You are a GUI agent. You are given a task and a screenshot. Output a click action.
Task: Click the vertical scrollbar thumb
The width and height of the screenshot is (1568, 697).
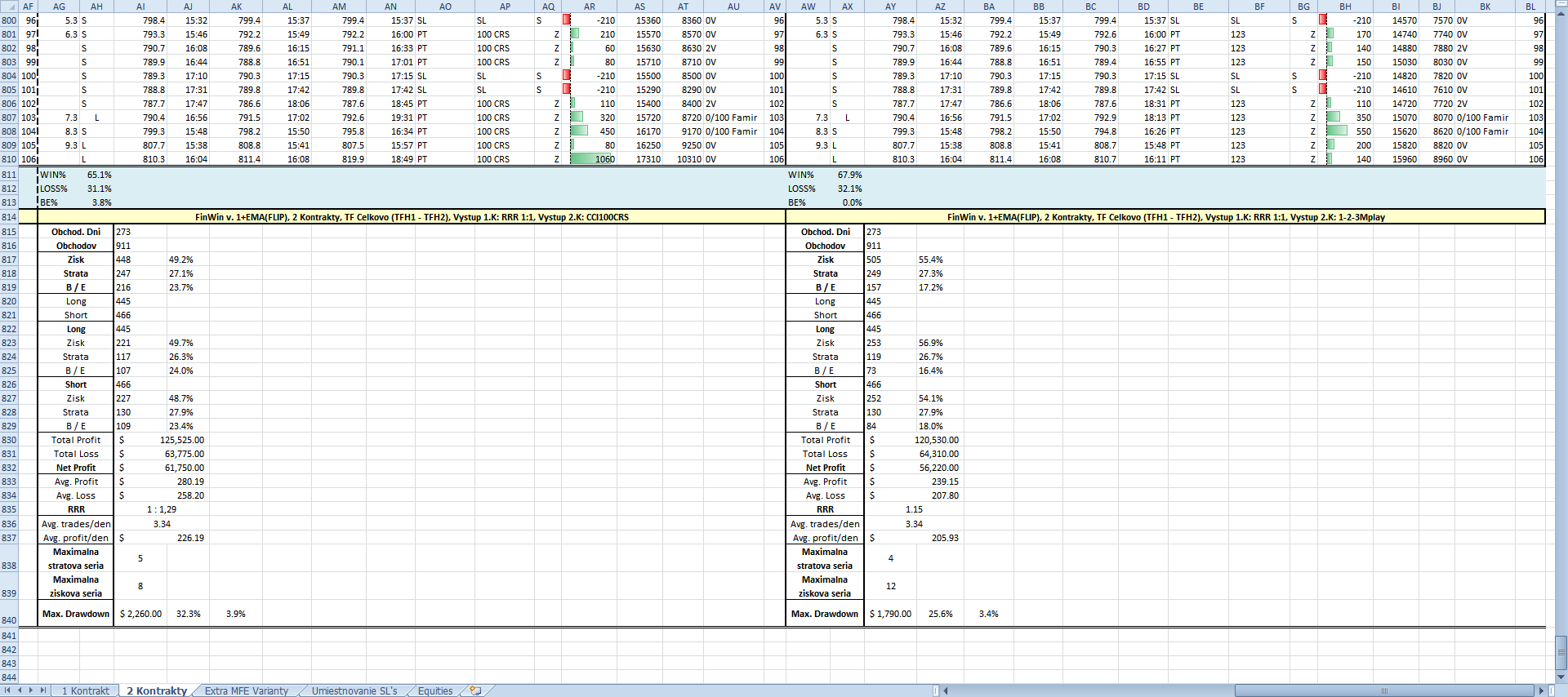click(1561, 651)
